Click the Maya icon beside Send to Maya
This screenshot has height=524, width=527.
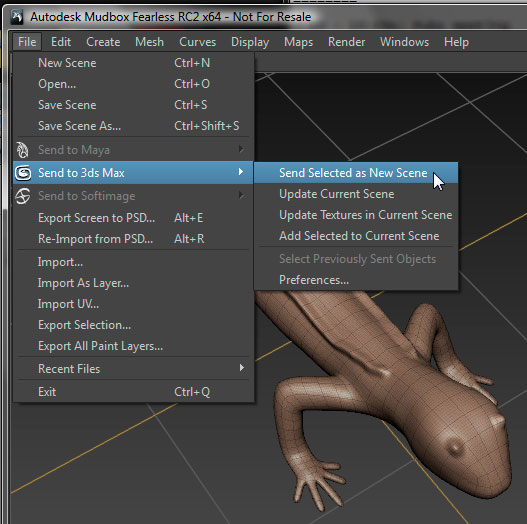tap(23, 150)
